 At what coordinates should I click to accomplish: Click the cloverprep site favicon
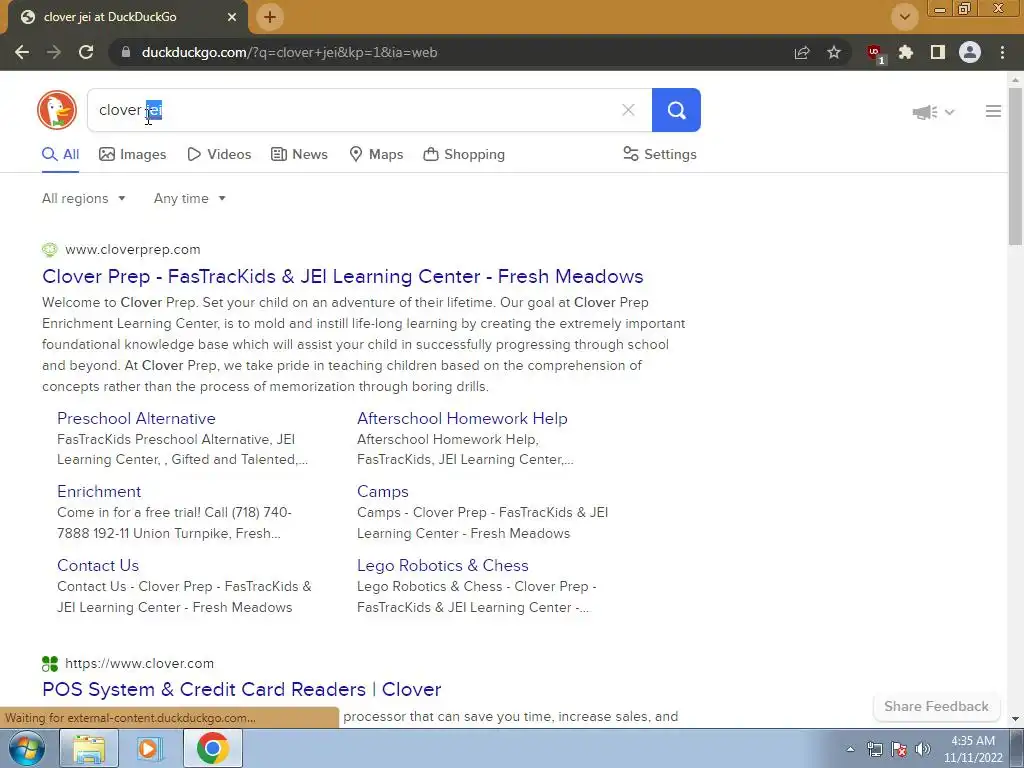[50, 249]
